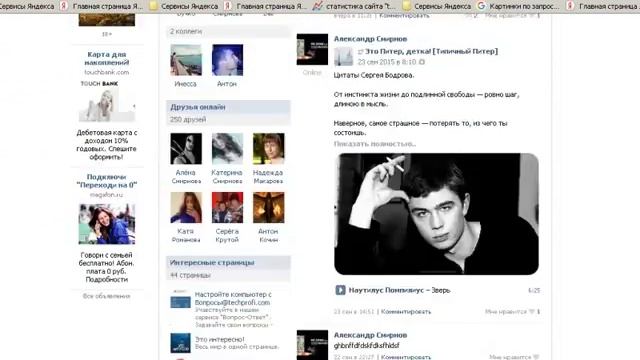The height and width of the screenshot is (360, 640).
Task: Open Александр Смирнов's name on the Питер repost
Action: point(370,39)
